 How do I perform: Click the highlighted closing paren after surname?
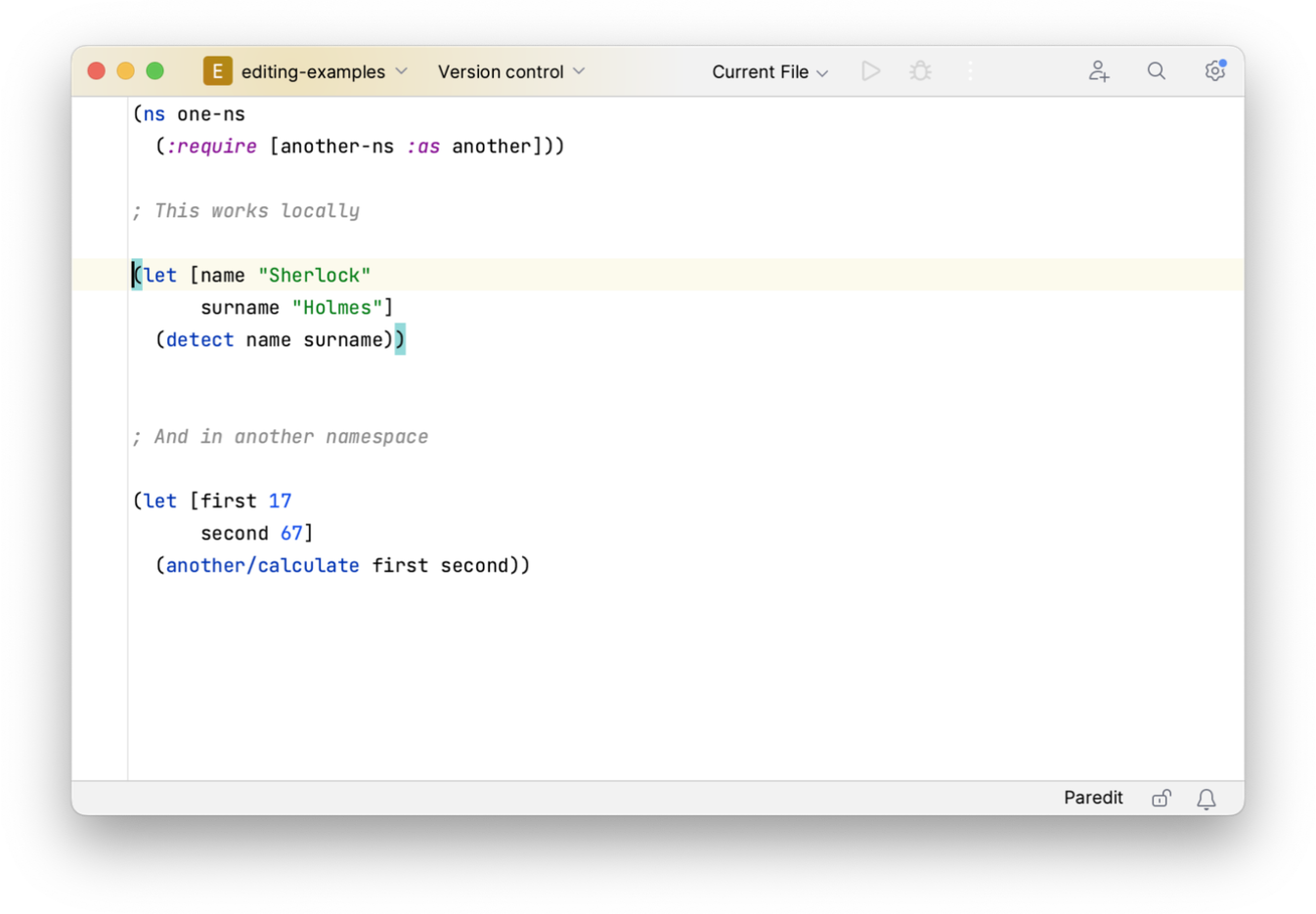tap(400, 340)
